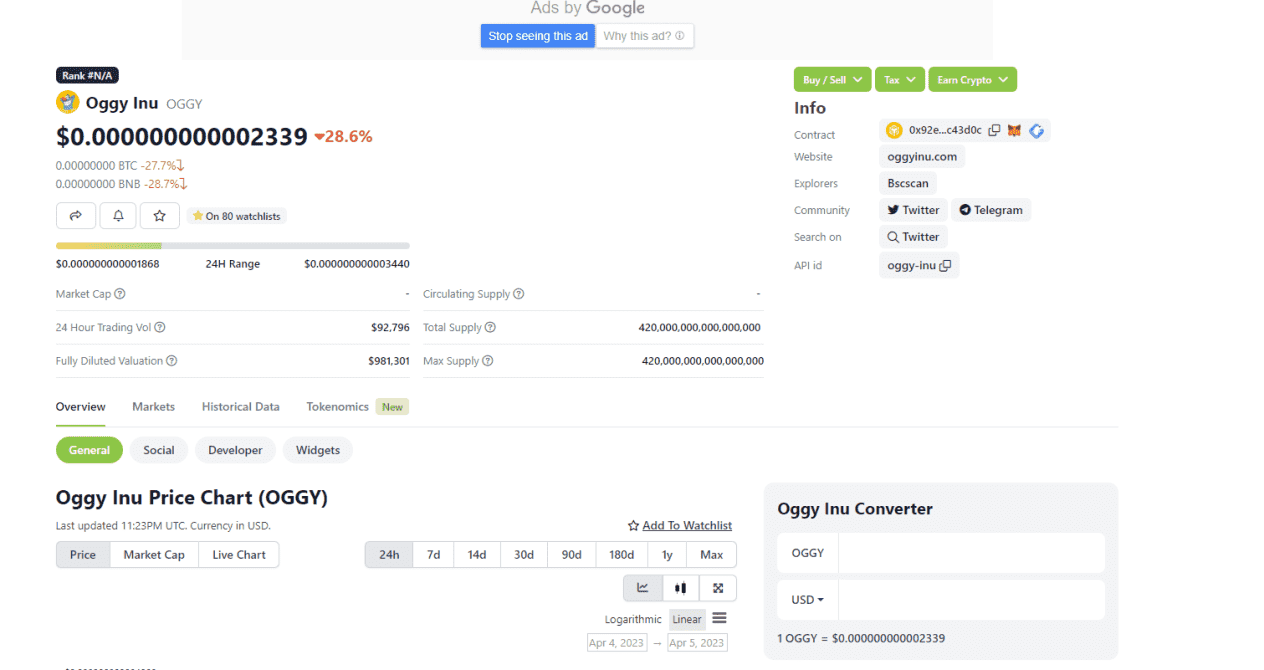Show the Market Cap chart
1264x670 pixels.
tap(154, 555)
